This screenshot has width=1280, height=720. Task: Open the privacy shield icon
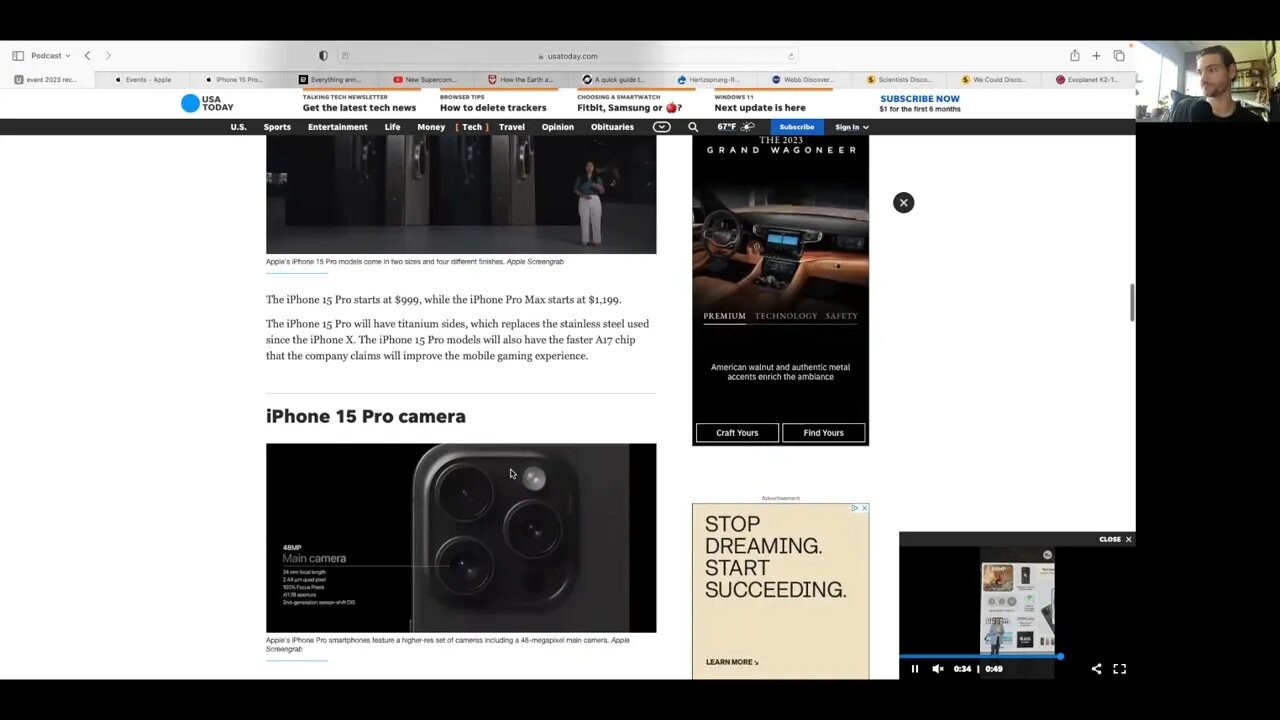click(x=323, y=56)
